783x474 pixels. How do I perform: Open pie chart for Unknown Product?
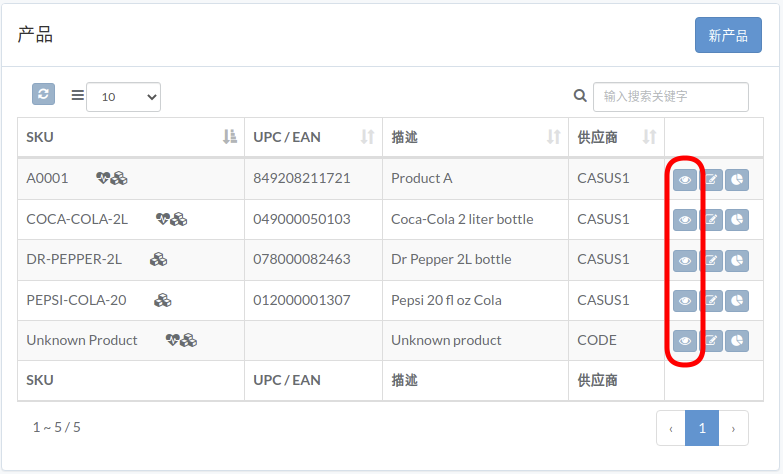click(737, 341)
